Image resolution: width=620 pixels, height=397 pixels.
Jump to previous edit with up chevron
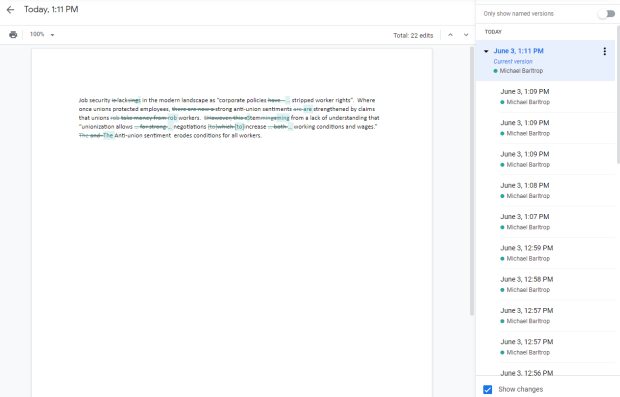[450, 35]
